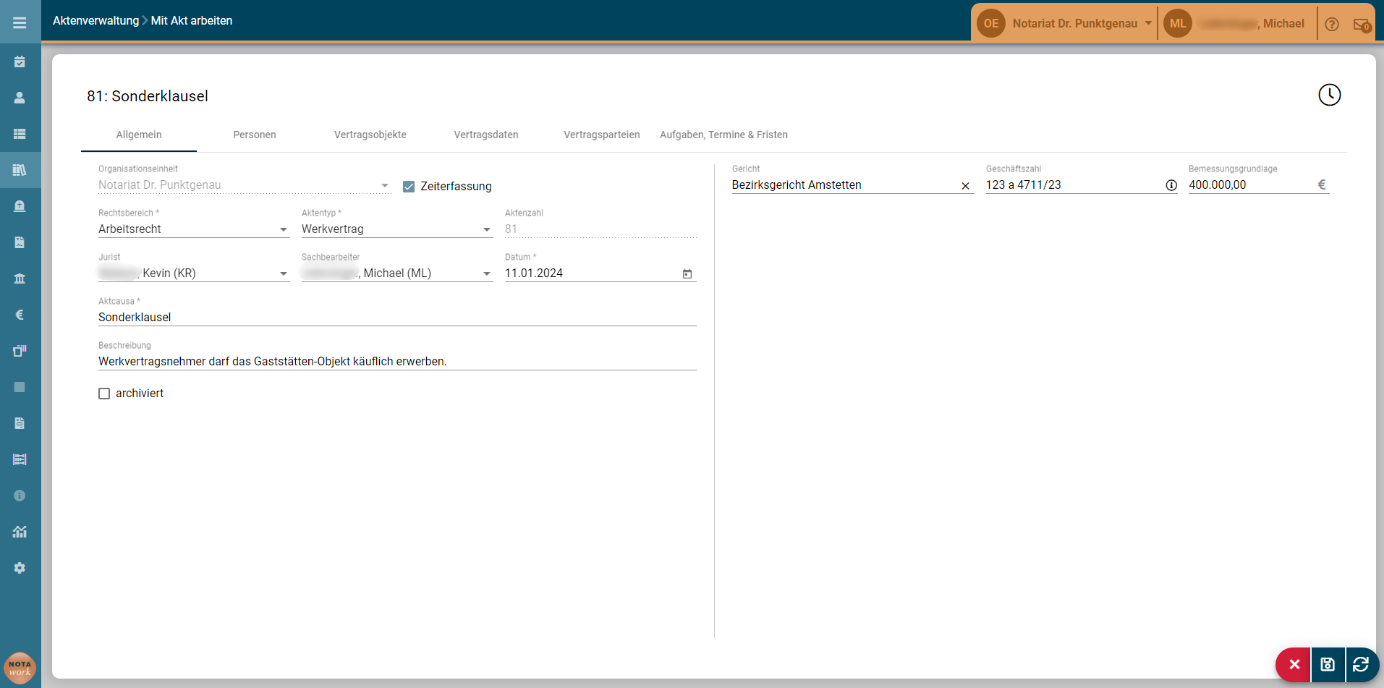Open the calendar picker for Datum

[x=687, y=273]
